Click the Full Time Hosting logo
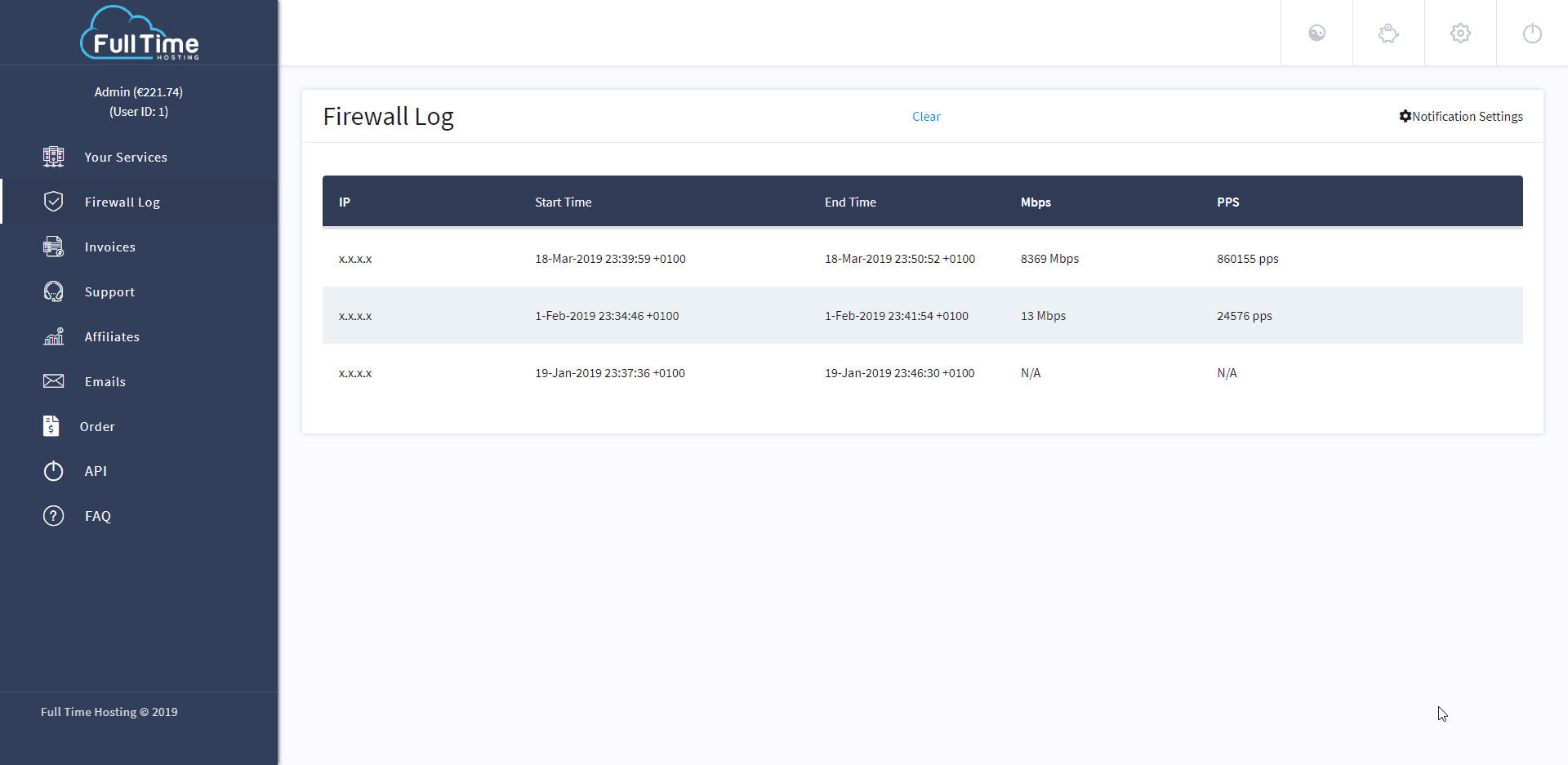The height and width of the screenshot is (765, 1568). tap(139, 33)
